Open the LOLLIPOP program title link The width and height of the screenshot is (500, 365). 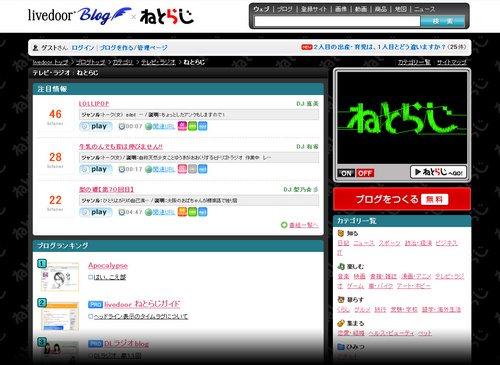(x=94, y=104)
